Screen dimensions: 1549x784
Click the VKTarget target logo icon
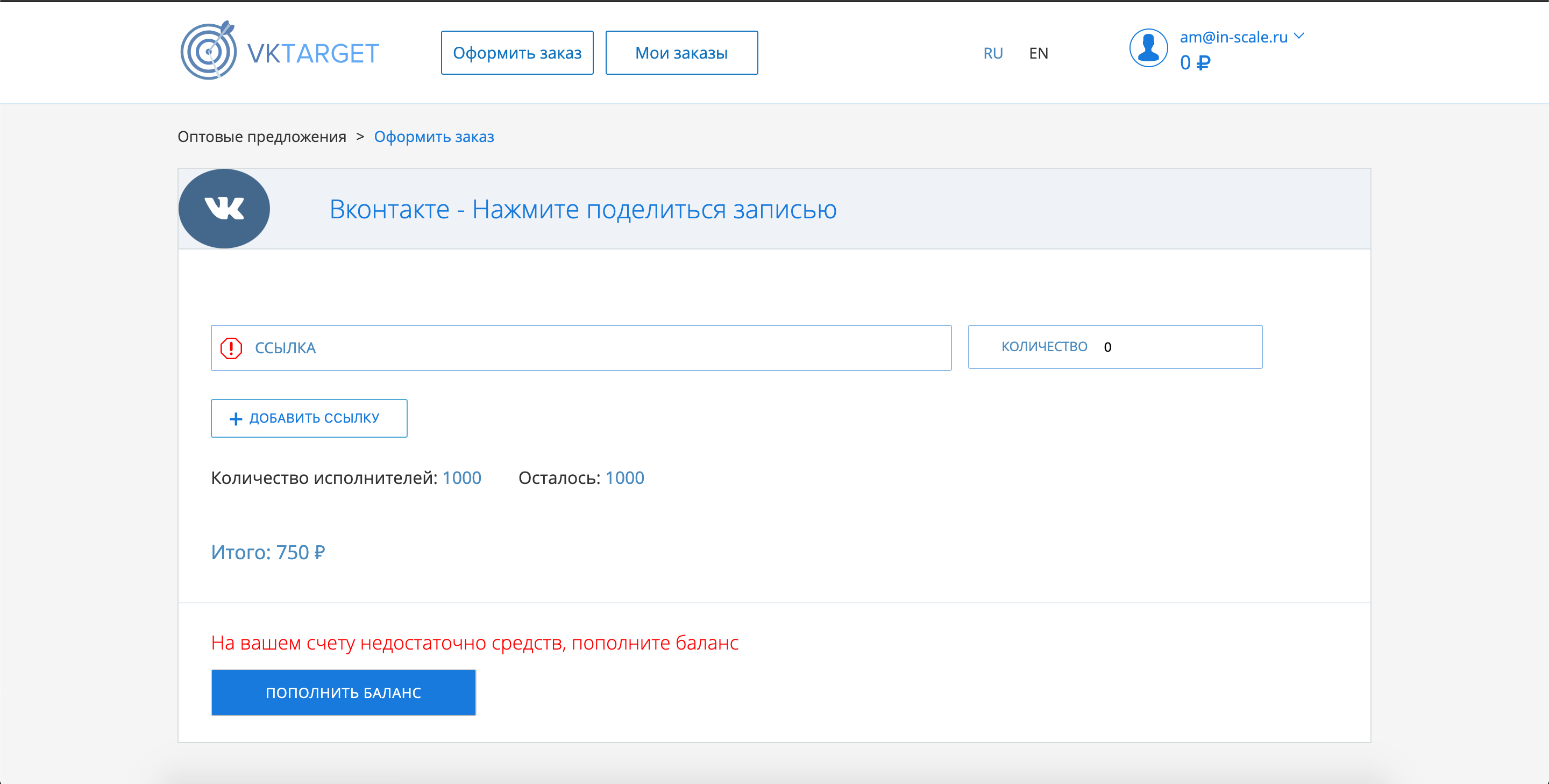click(208, 51)
